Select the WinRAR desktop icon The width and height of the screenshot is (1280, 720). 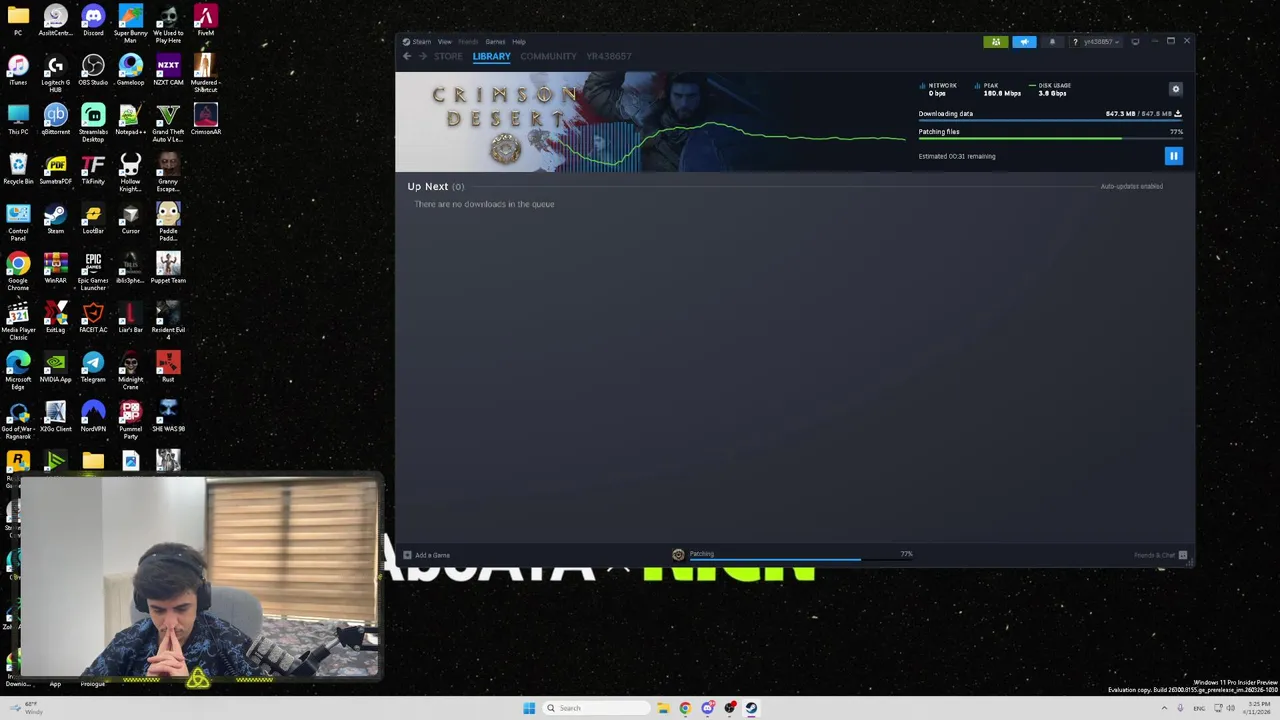point(55,267)
